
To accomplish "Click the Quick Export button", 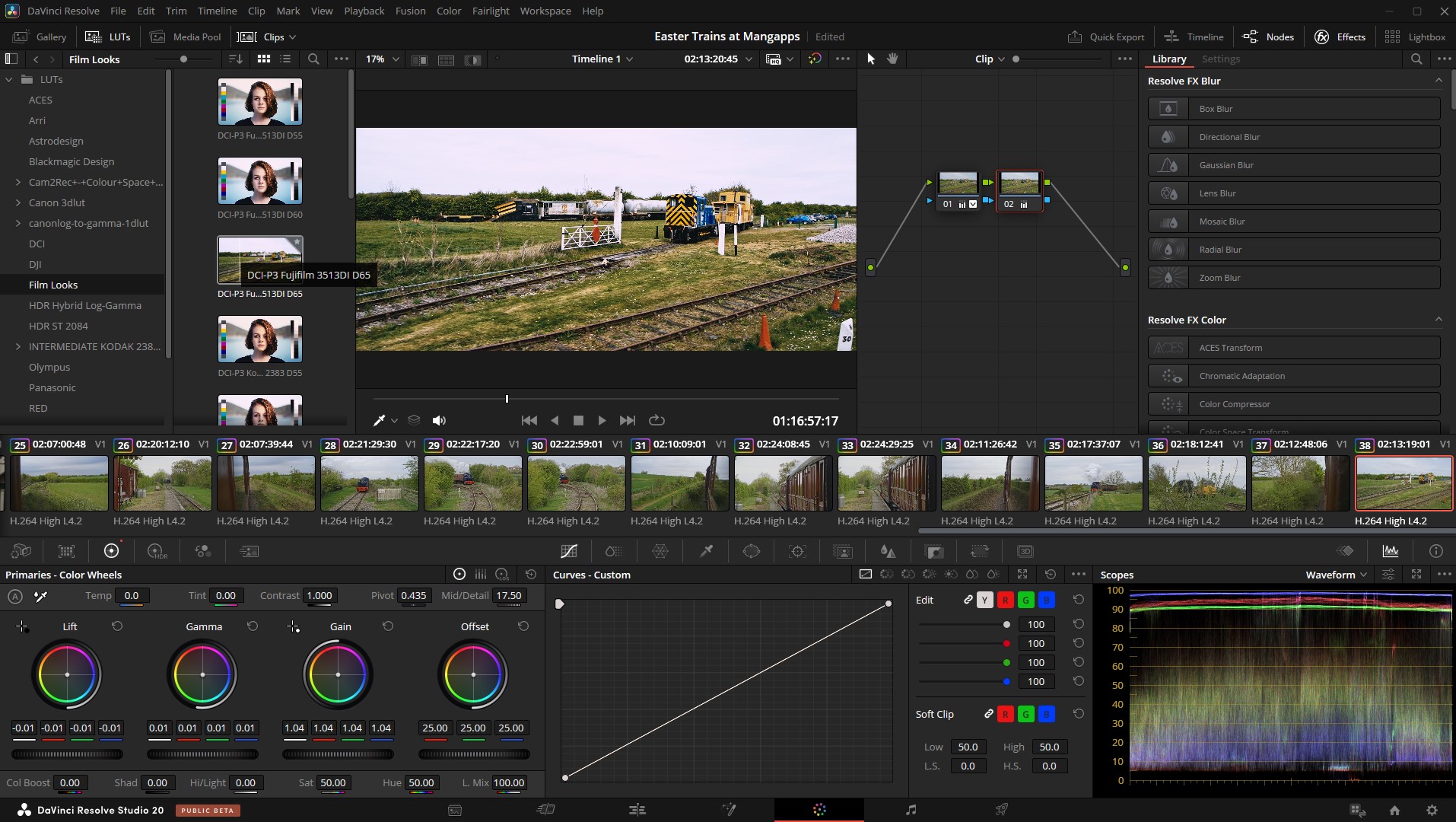I will pyautogui.click(x=1106, y=37).
